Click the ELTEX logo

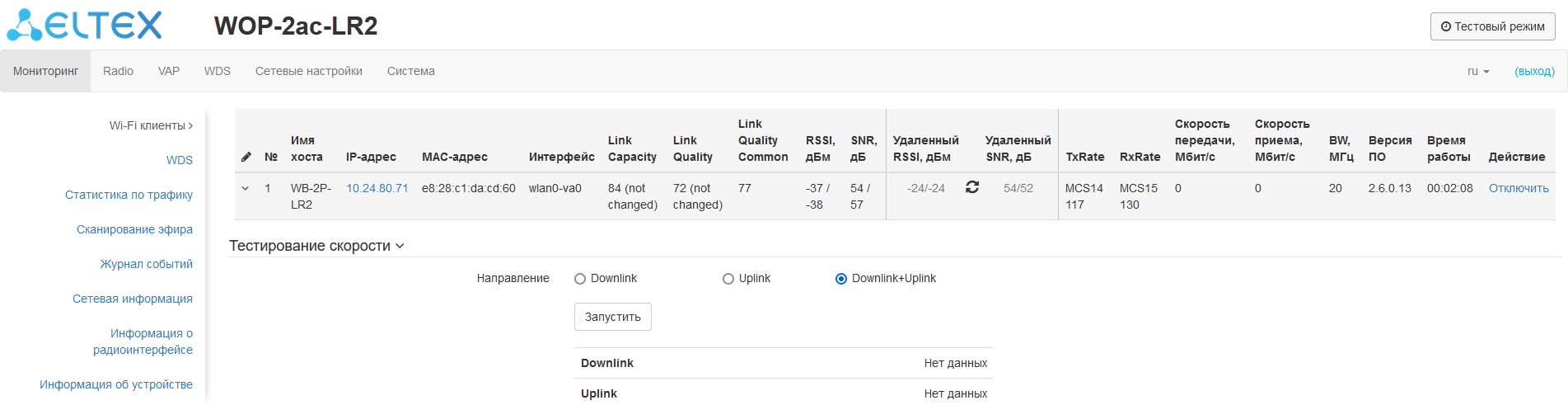[85, 26]
